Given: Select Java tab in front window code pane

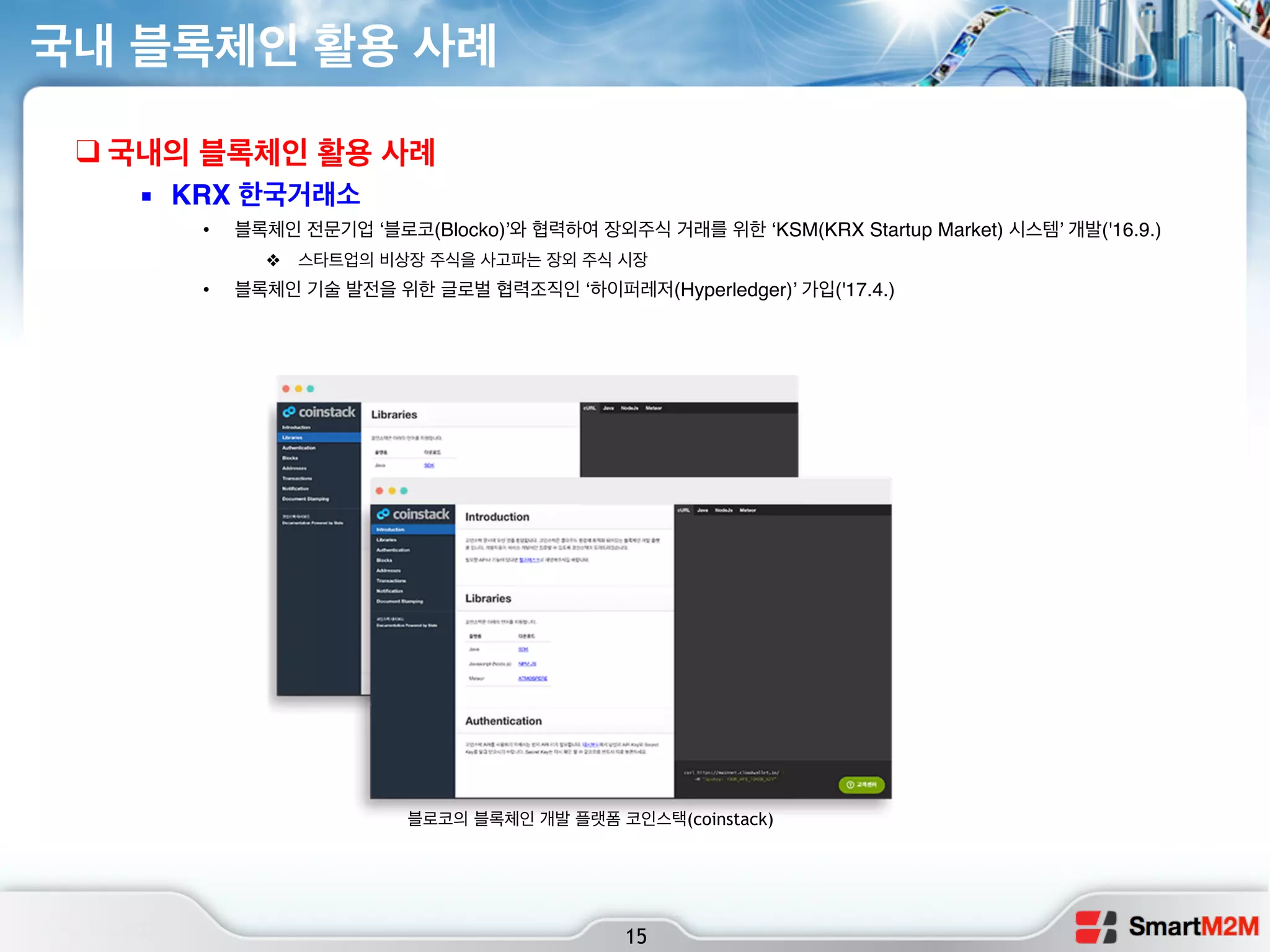Looking at the screenshot, I should click(703, 511).
